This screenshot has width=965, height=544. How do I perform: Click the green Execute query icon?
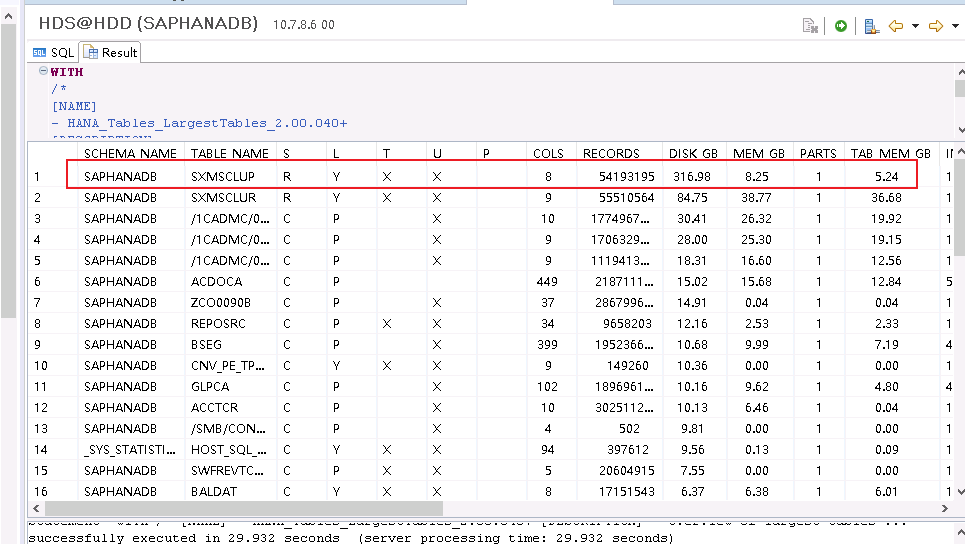click(x=841, y=26)
